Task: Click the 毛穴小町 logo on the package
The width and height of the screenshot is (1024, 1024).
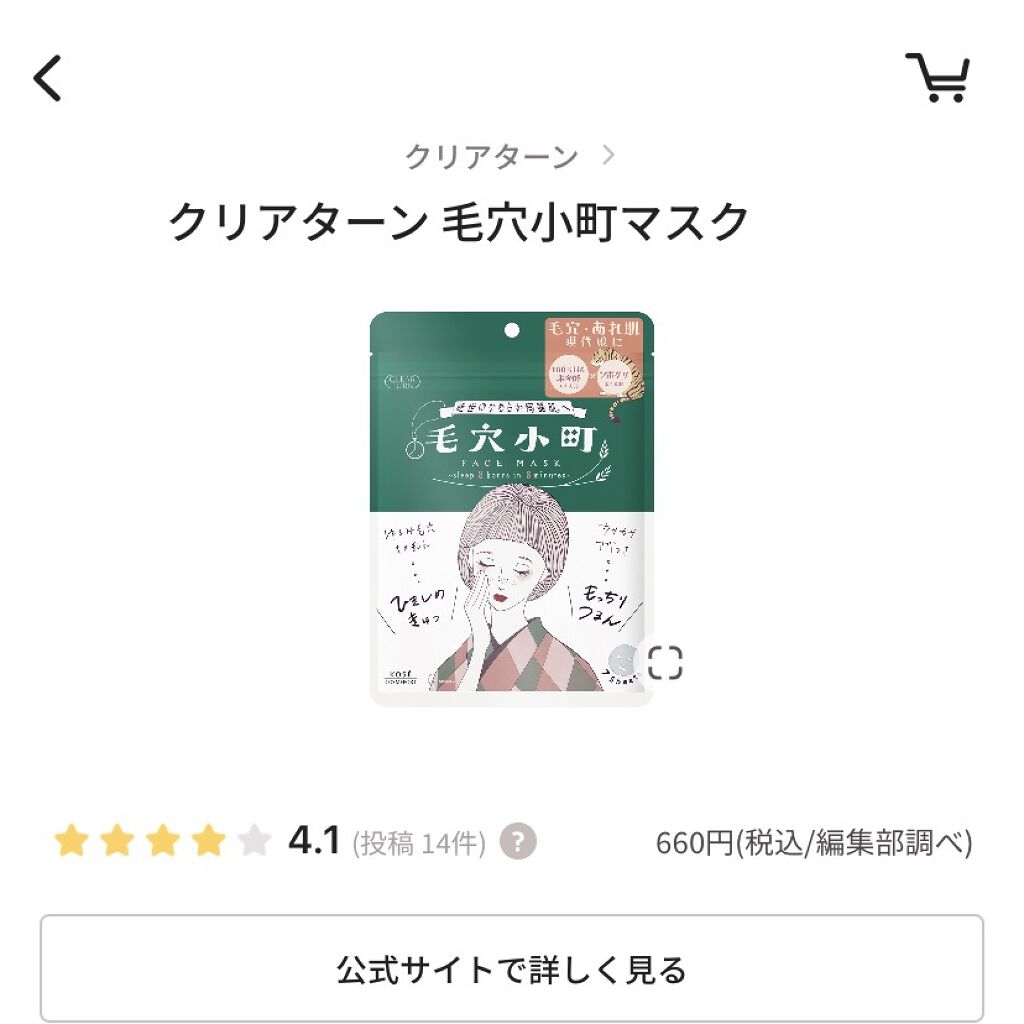Action: 511,441
